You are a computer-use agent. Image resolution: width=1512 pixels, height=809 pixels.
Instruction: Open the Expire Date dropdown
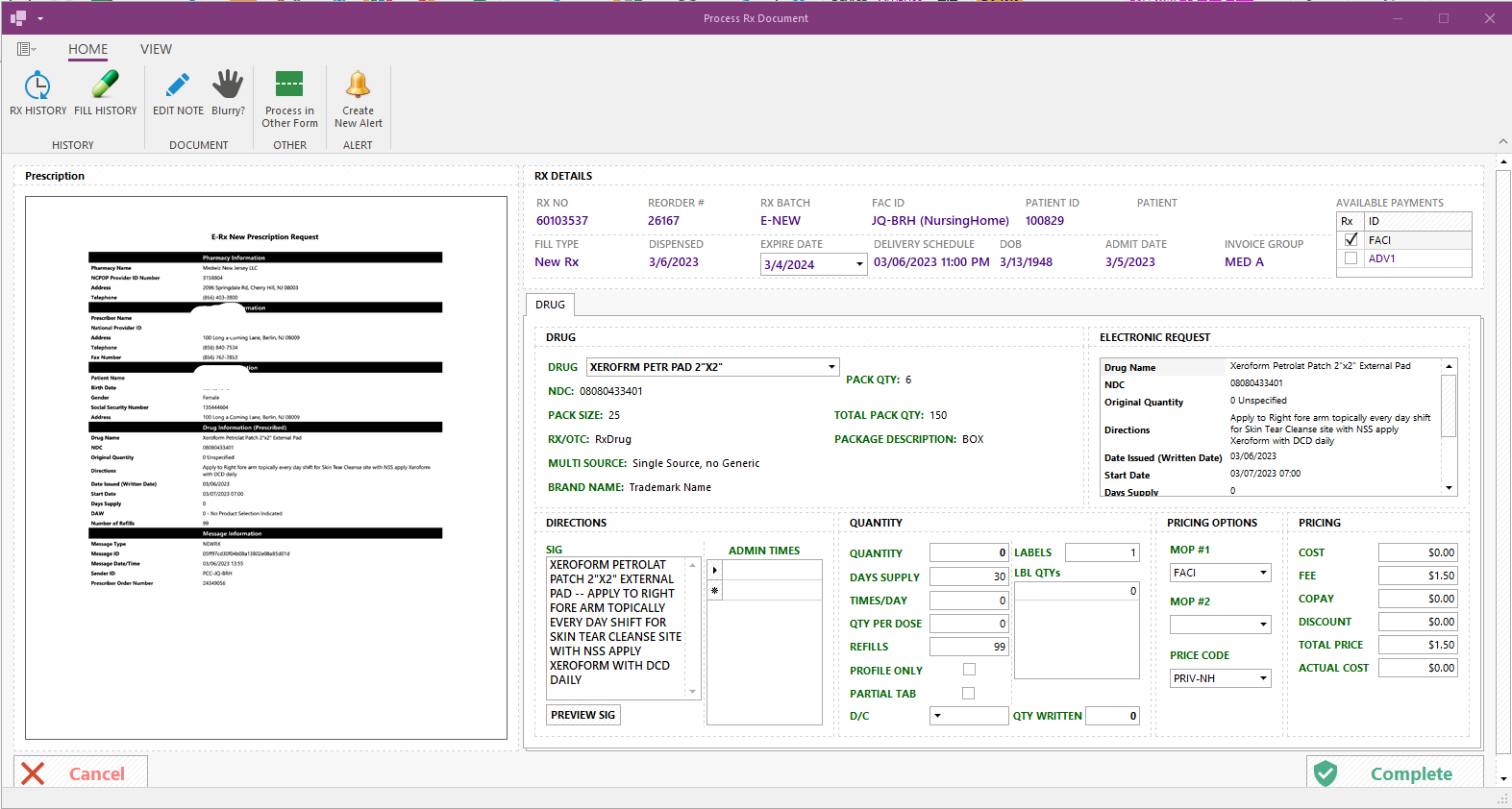click(x=858, y=264)
